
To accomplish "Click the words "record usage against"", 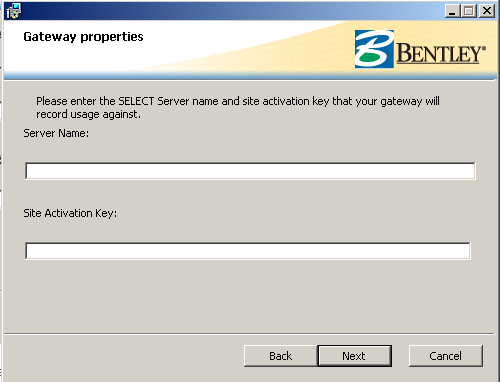I will pos(87,114).
